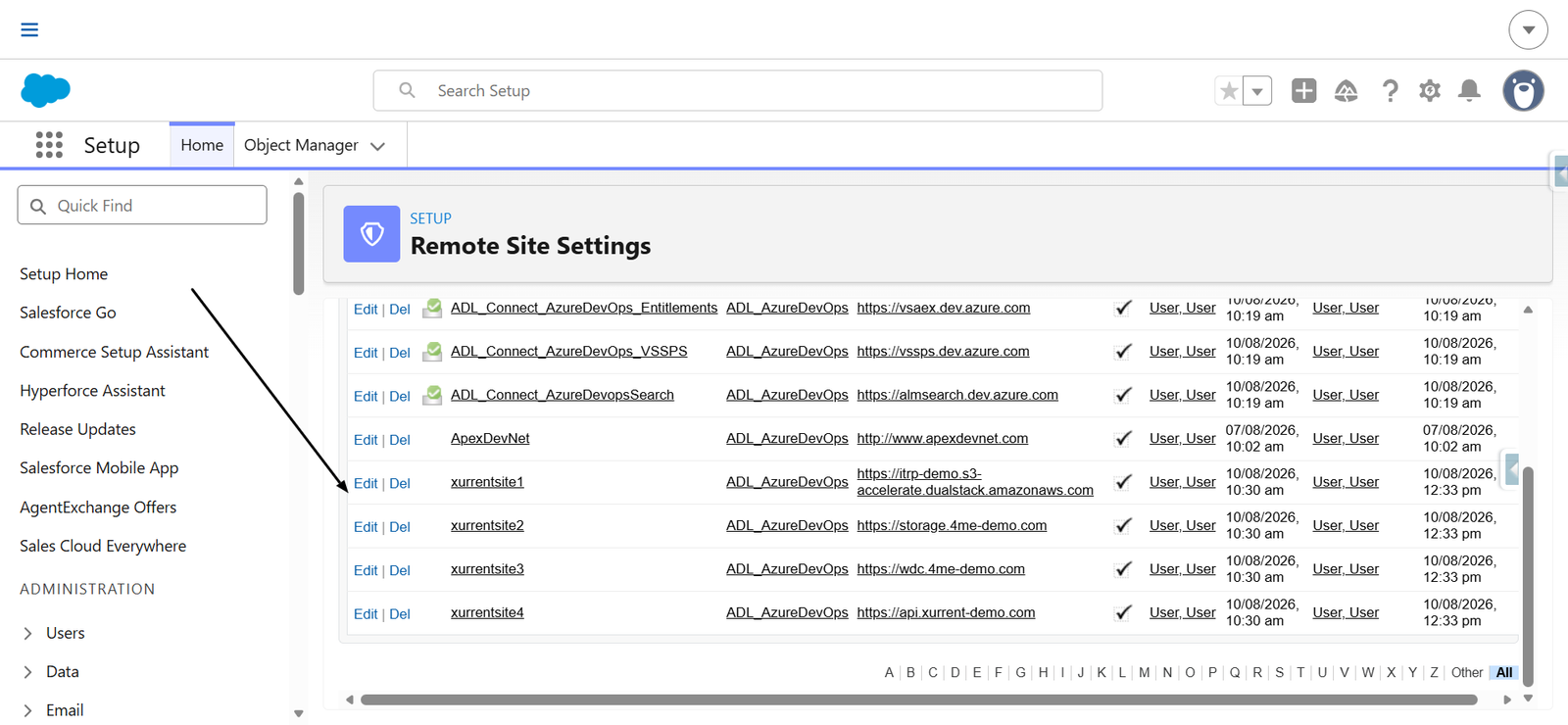
Task: Click the favorites star icon
Action: click(1229, 91)
